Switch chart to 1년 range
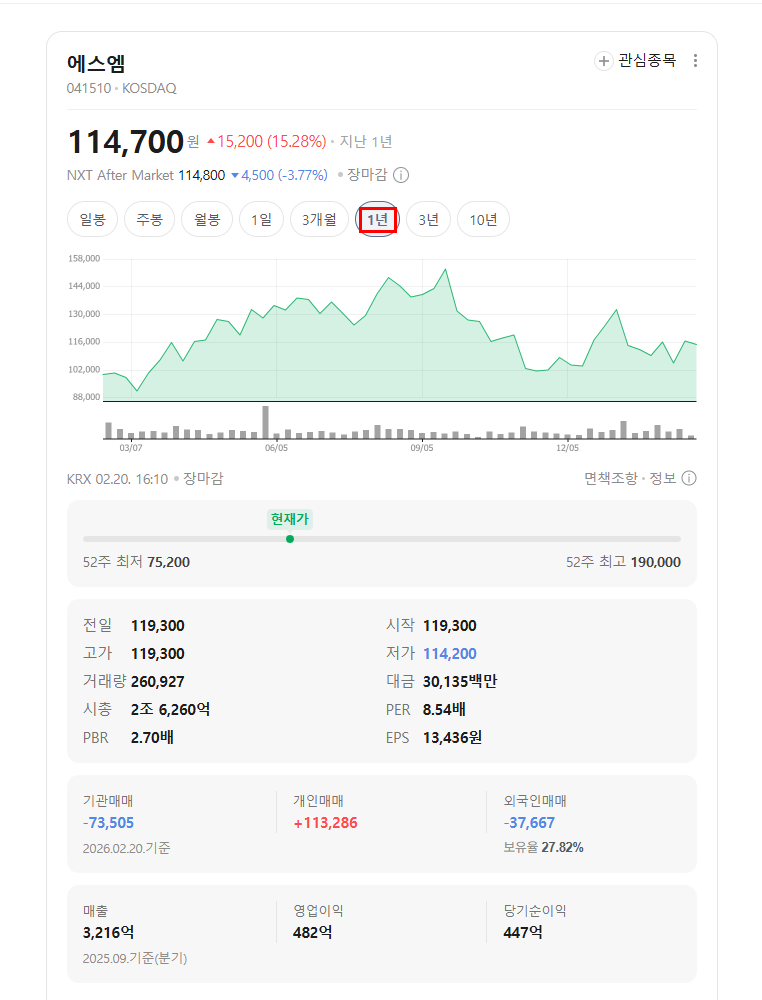762x1000 pixels. (377, 219)
